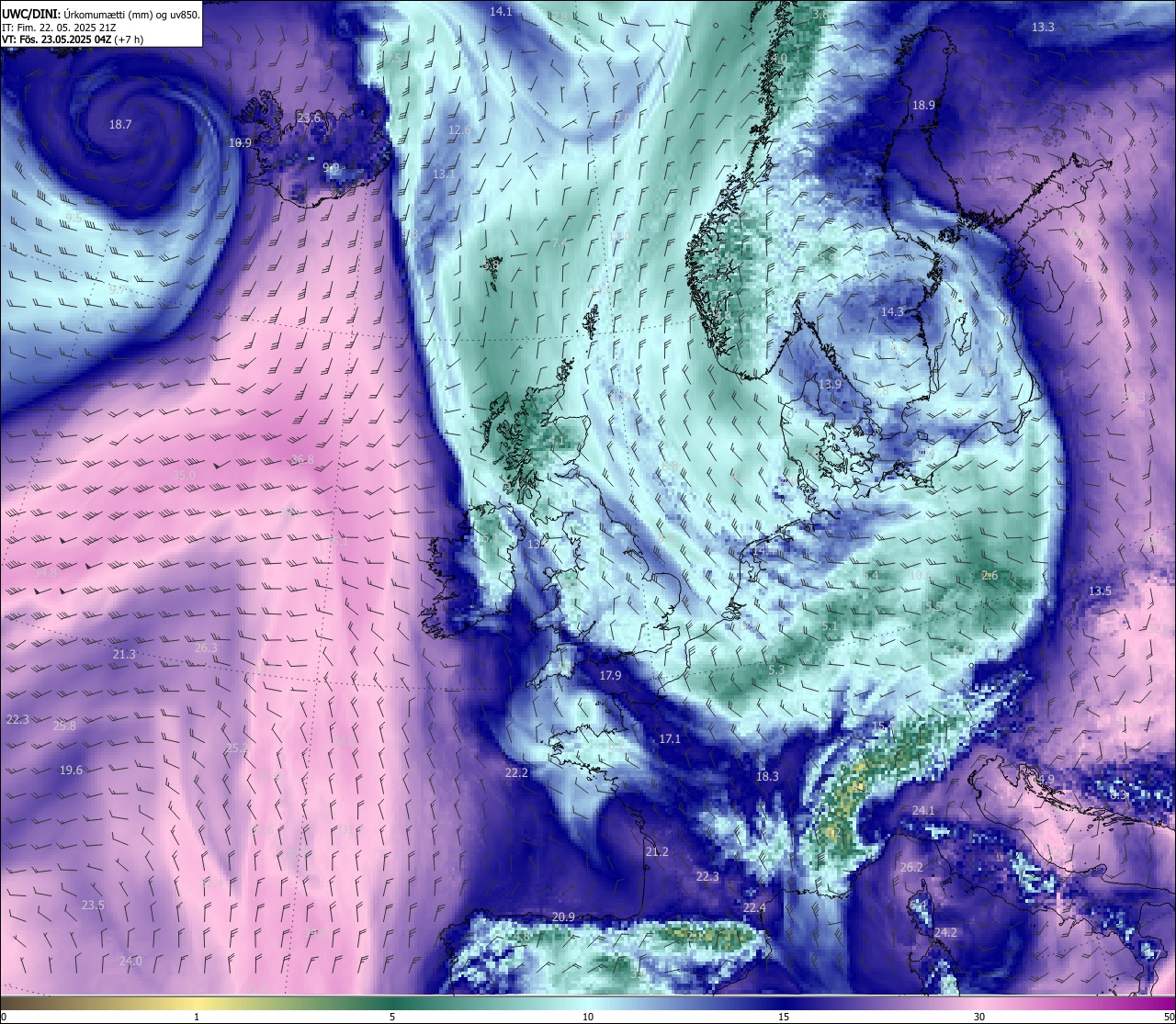Click the 10.9 value west of Iceland
Screen dimensions: 1176x1024
pos(240,142)
